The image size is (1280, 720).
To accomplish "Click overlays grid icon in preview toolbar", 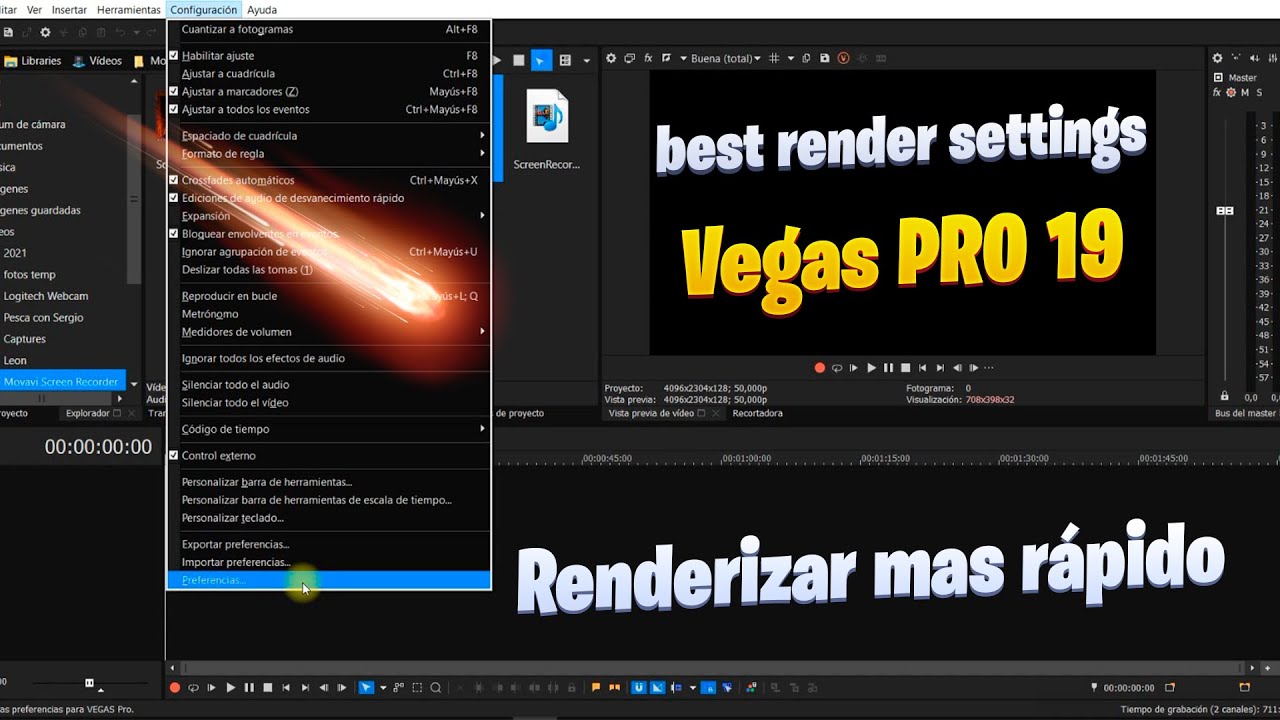I will (x=774, y=58).
